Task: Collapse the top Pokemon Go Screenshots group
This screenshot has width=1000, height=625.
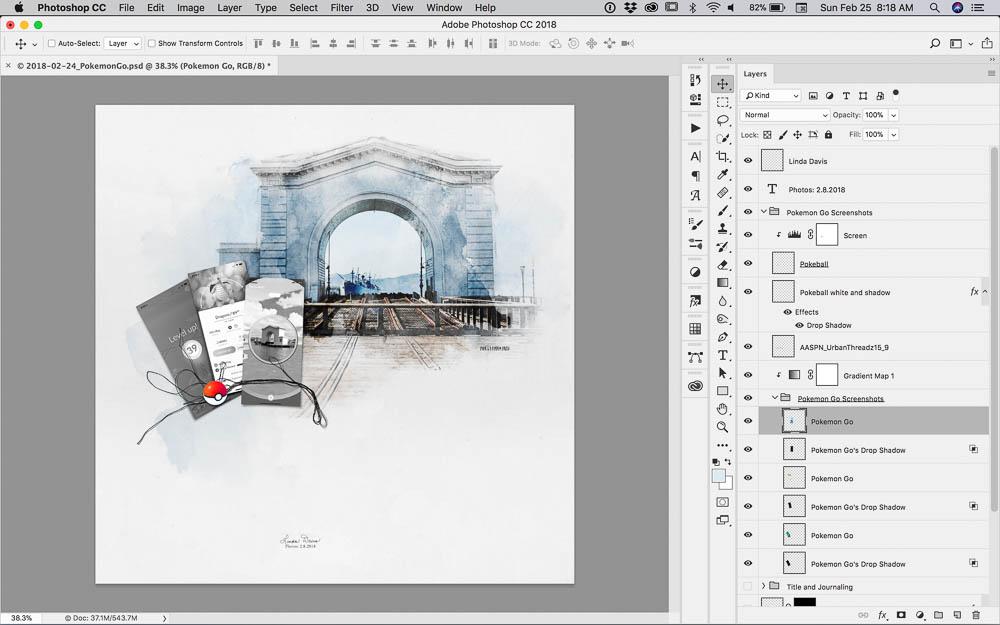Action: (x=763, y=211)
